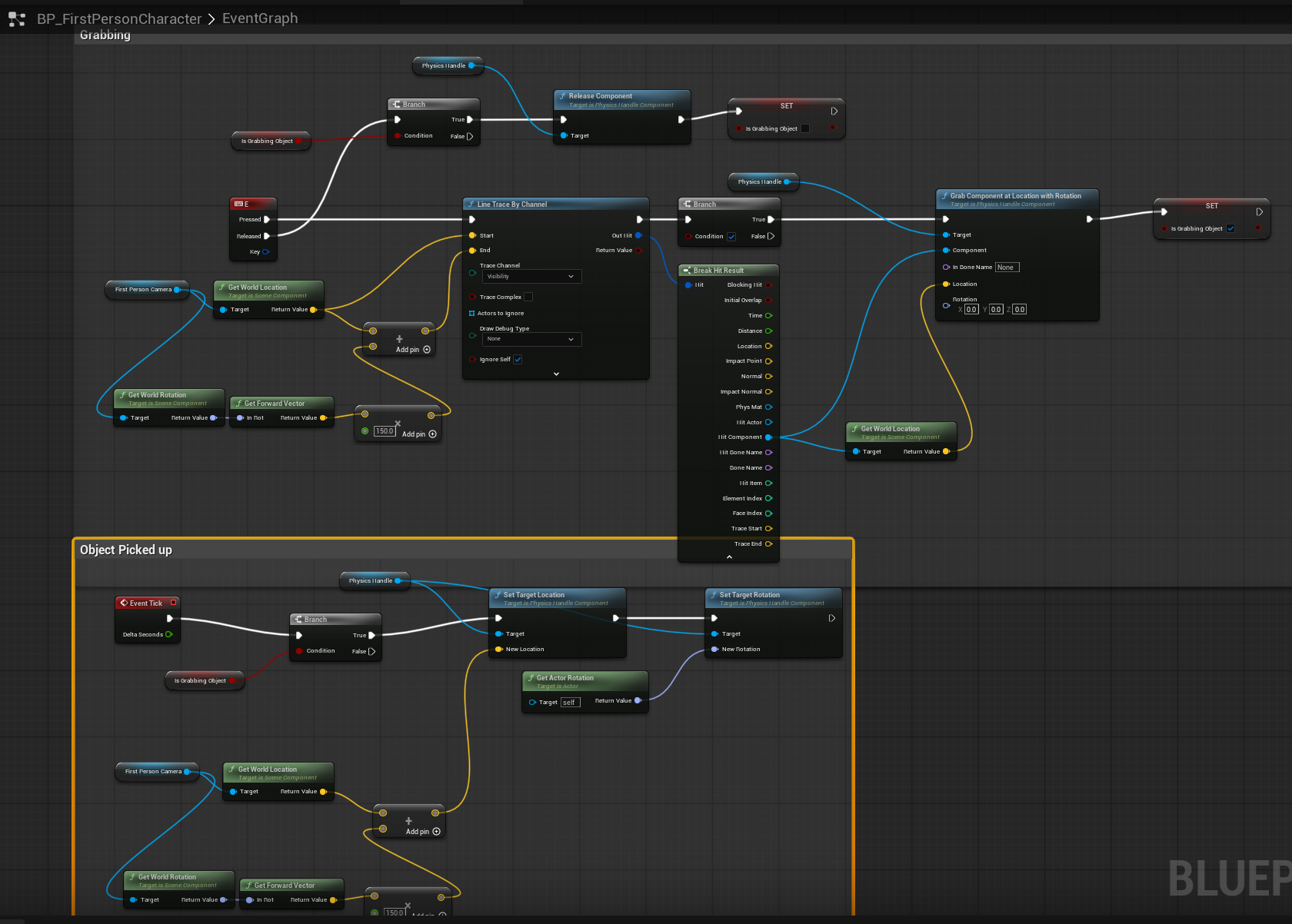Click the True pin of Object Picked up Branch
The width and height of the screenshot is (1292, 924).
tap(371, 636)
